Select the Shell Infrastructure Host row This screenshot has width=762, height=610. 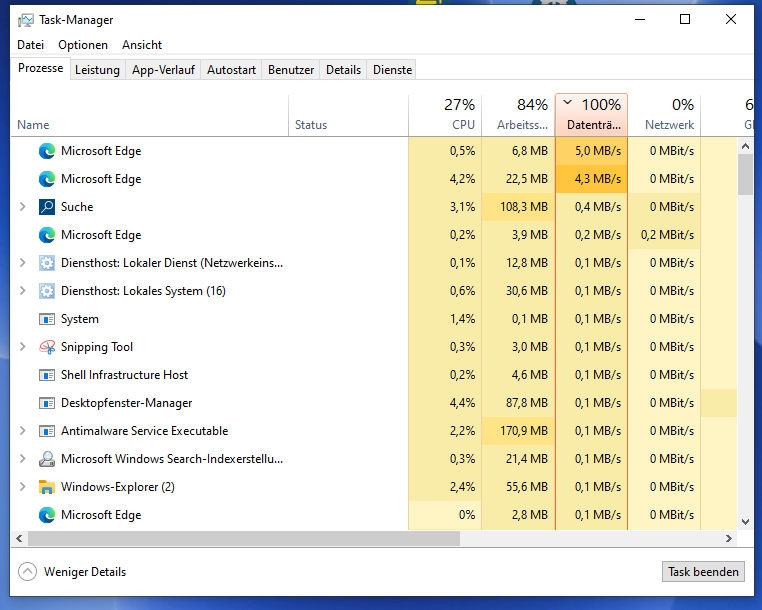click(x=374, y=375)
